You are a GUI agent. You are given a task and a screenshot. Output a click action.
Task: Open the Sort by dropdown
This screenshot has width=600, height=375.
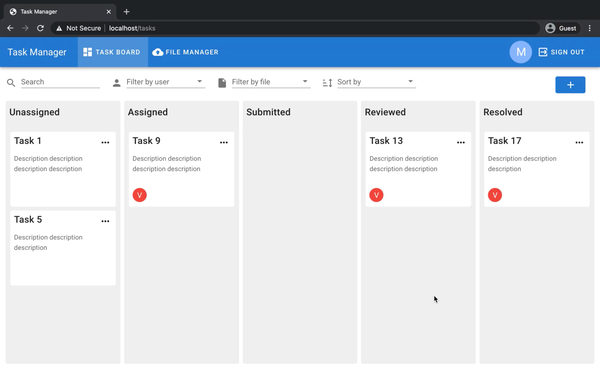tap(377, 82)
